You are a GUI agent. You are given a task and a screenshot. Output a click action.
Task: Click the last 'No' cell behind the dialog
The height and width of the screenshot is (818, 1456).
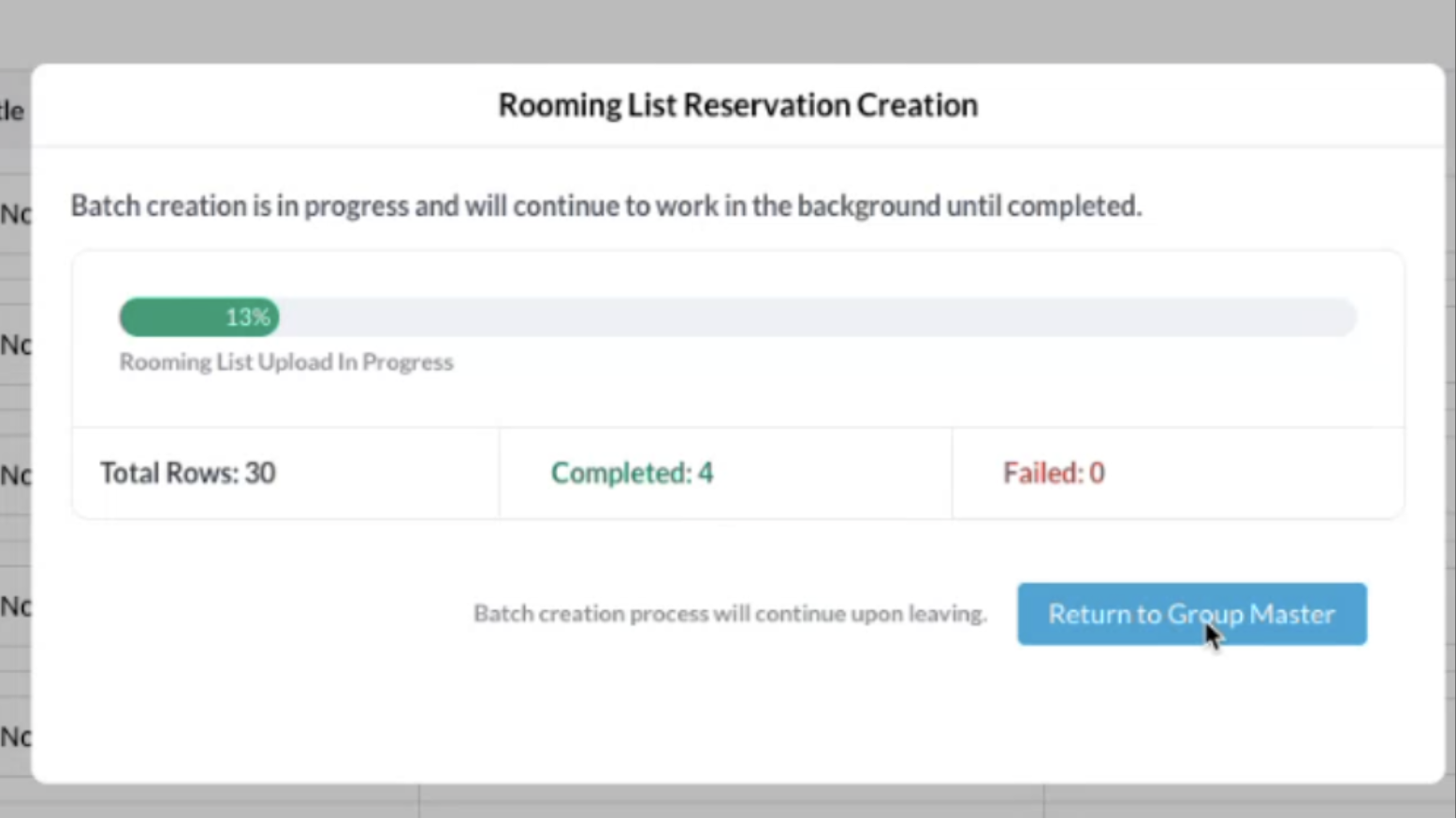tap(15, 738)
